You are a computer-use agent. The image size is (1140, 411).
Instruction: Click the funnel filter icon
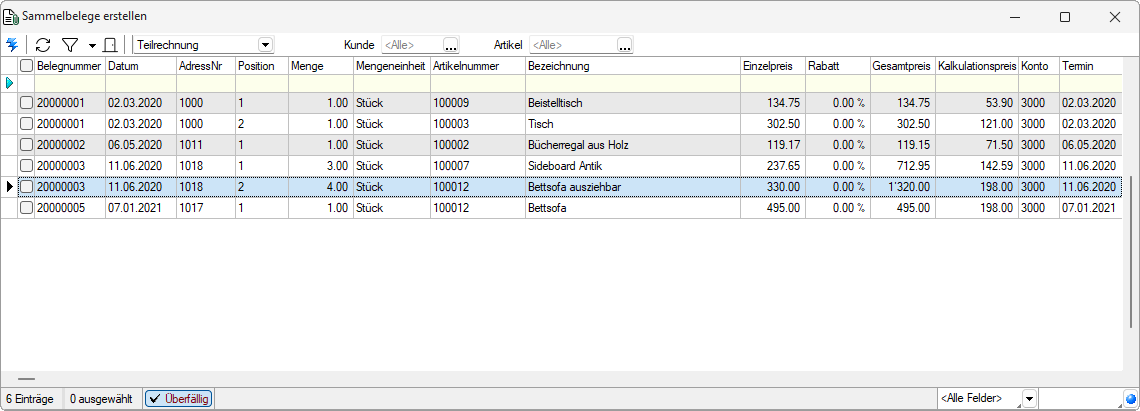click(69, 45)
